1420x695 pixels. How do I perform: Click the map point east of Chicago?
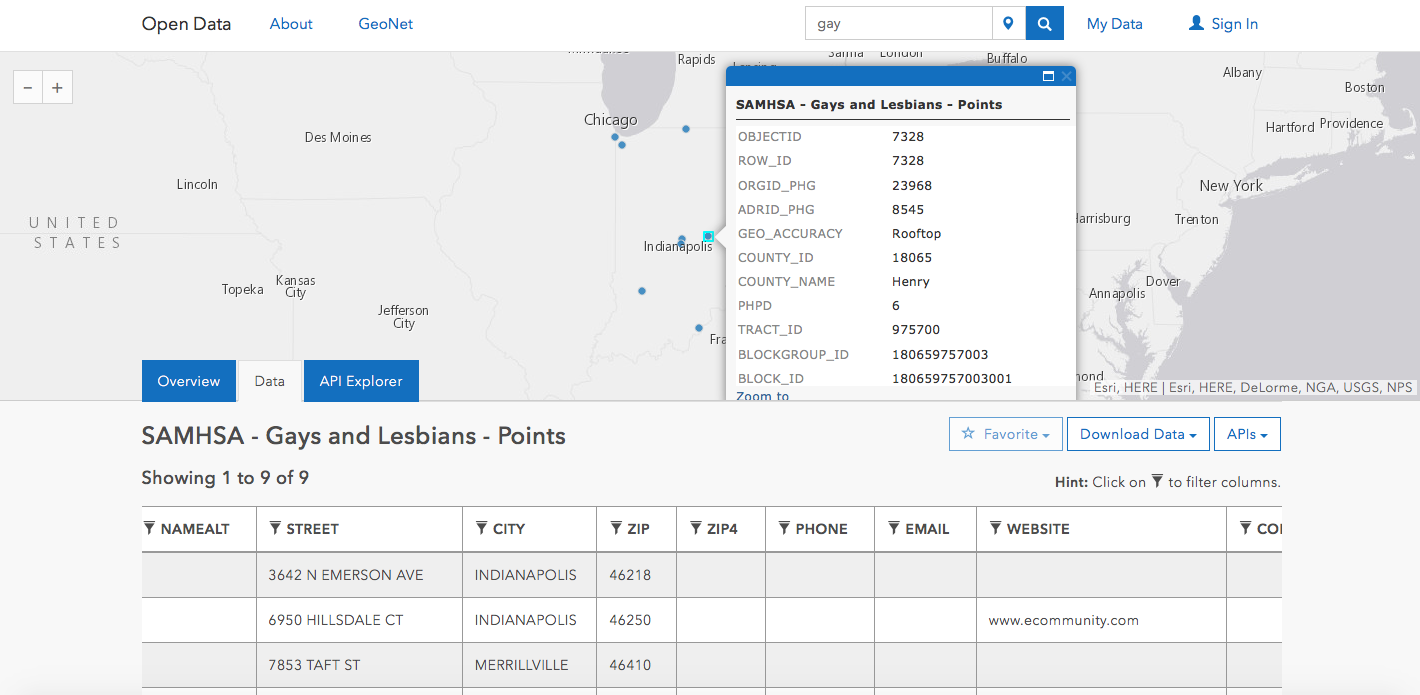(686, 128)
